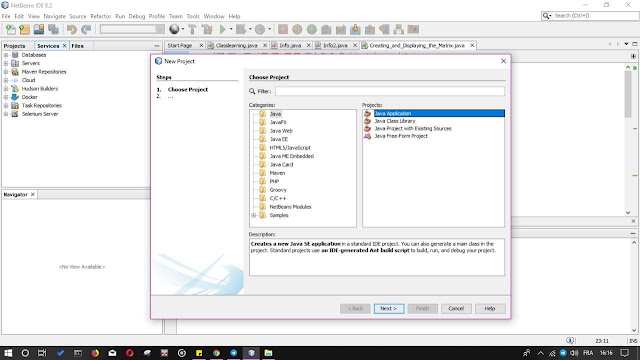Select the Selenium Server node
The width and height of the screenshot is (640, 360).
click(40, 114)
